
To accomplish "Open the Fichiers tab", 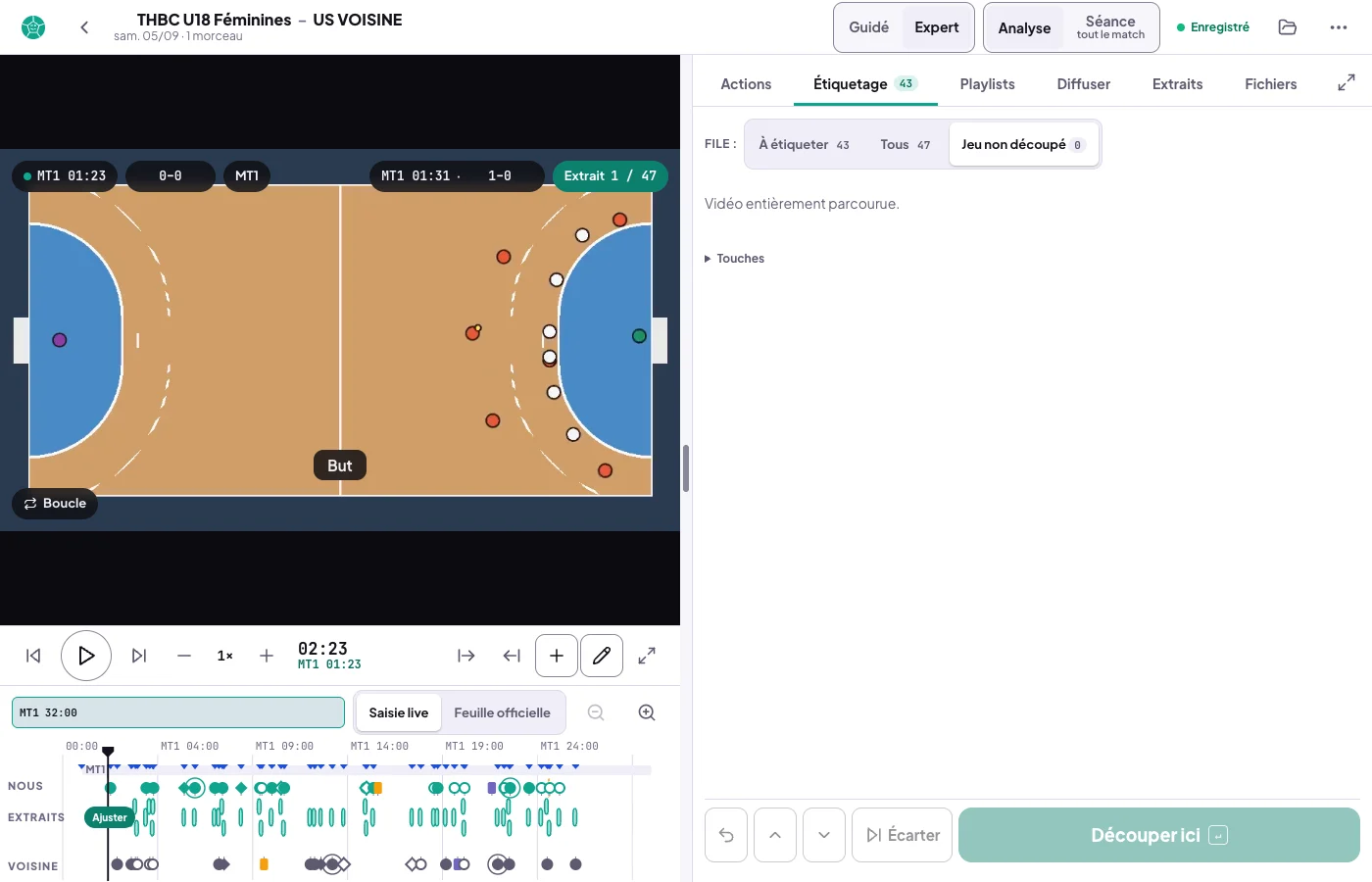I will pos(1271,84).
